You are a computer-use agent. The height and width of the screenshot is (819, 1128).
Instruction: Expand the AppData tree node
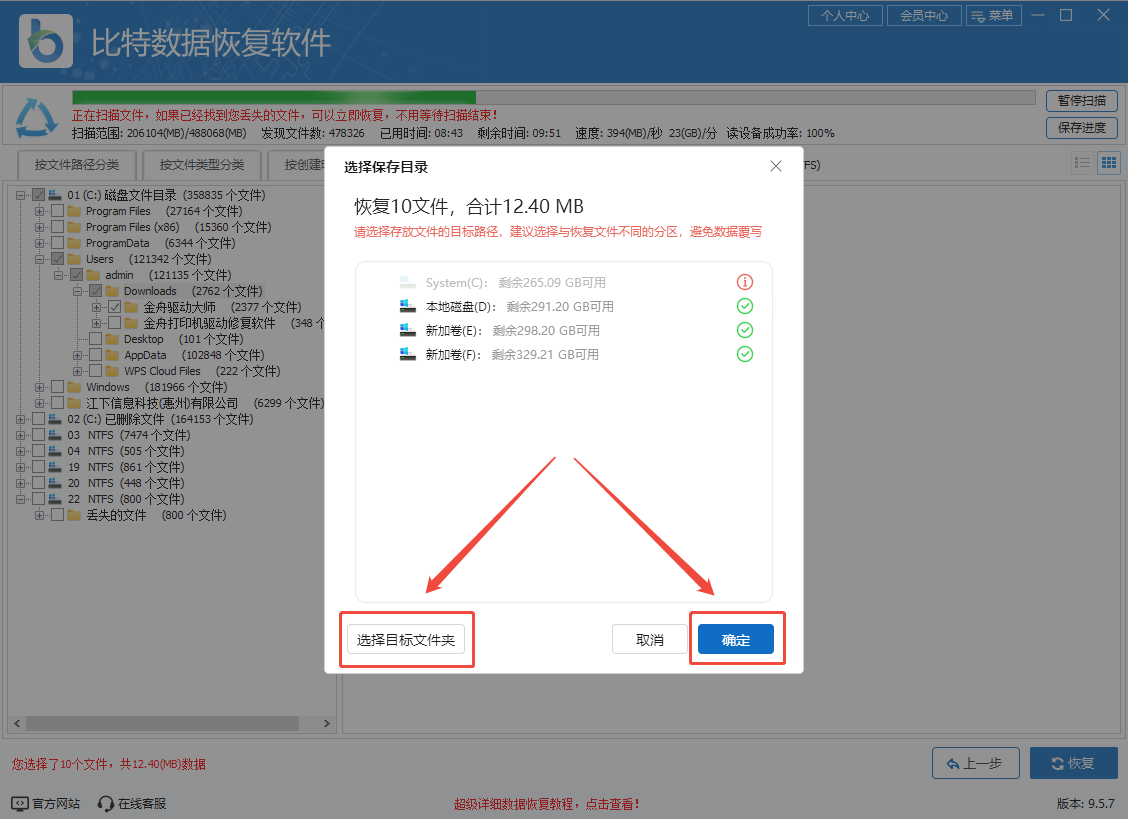pos(78,355)
